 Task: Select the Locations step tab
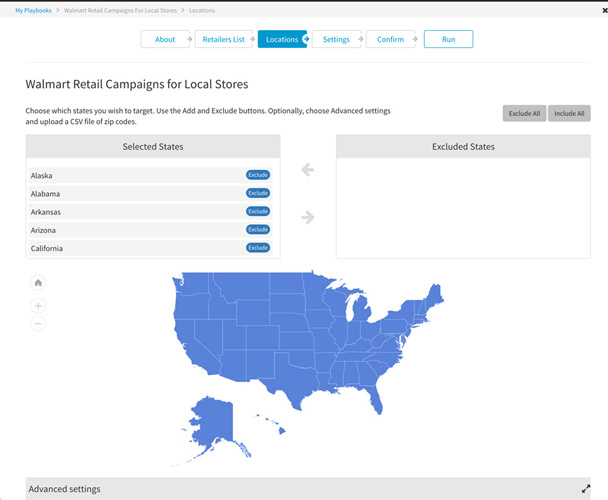point(282,39)
